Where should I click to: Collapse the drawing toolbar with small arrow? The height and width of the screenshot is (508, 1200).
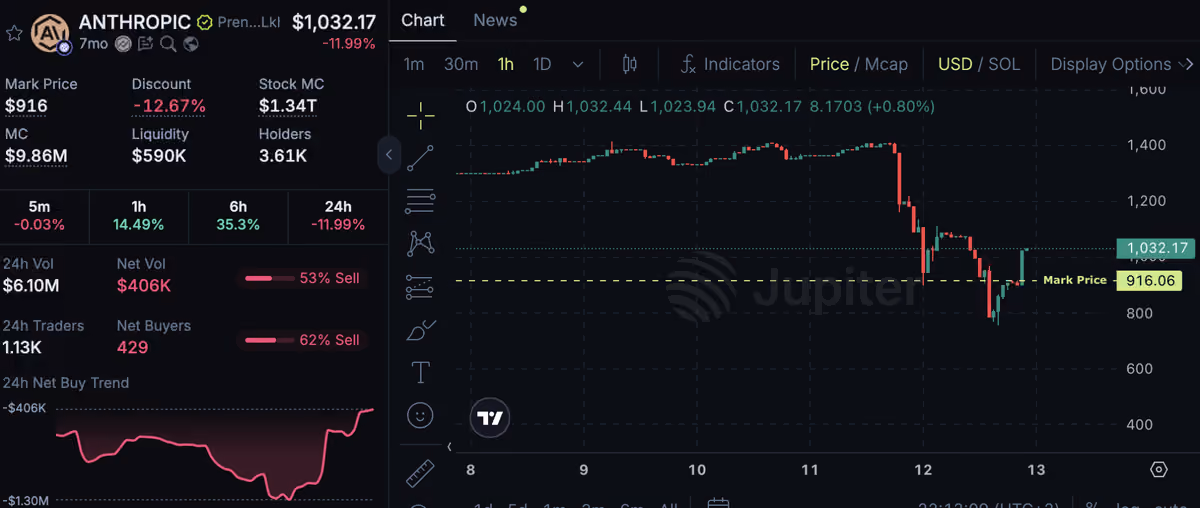click(449, 447)
